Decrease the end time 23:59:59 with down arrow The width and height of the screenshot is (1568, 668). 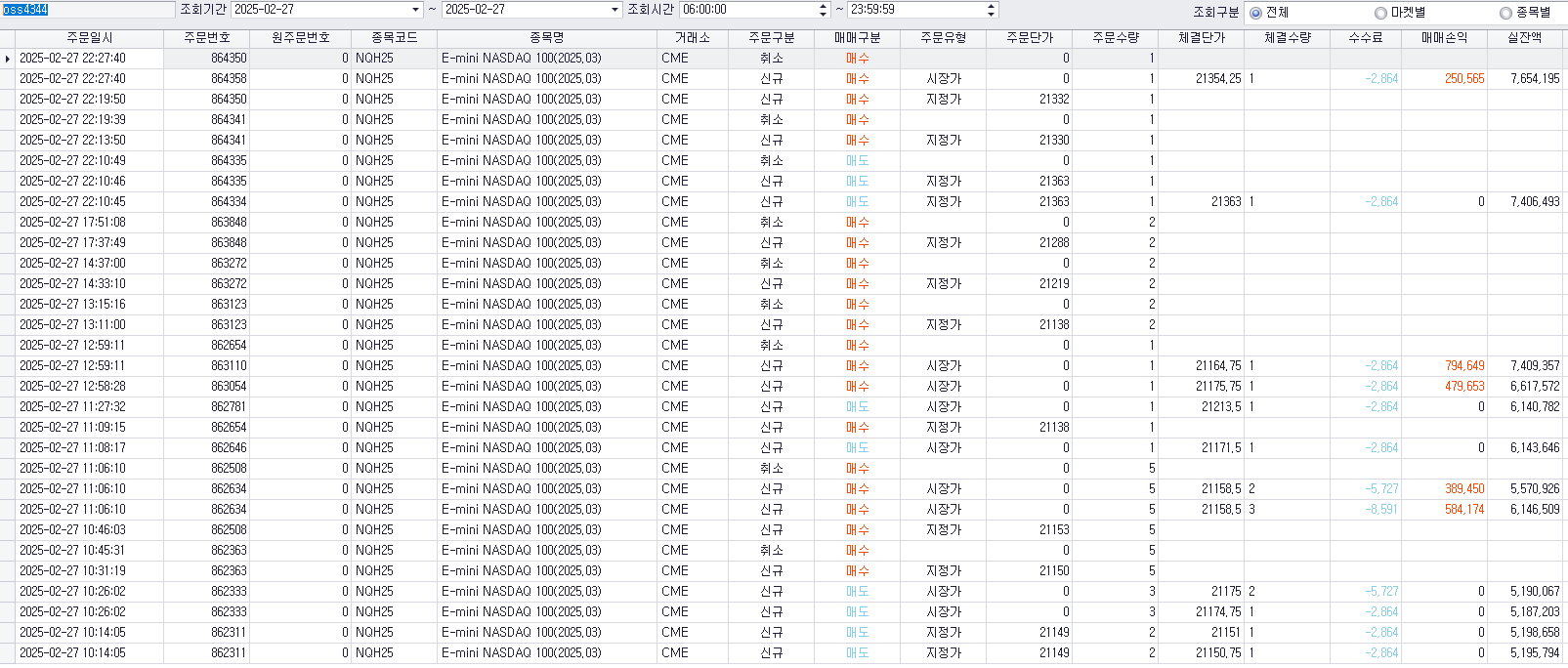pos(992,14)
